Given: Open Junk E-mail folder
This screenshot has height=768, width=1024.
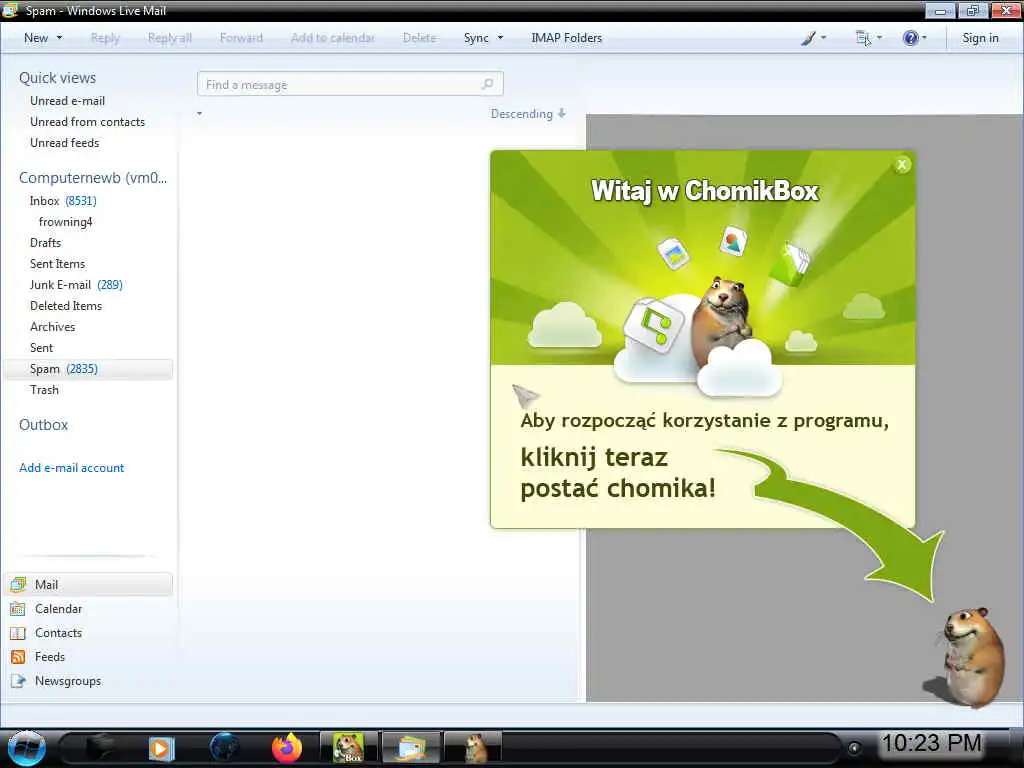Looking at the screenshot, I should click(x=76, y=285).
